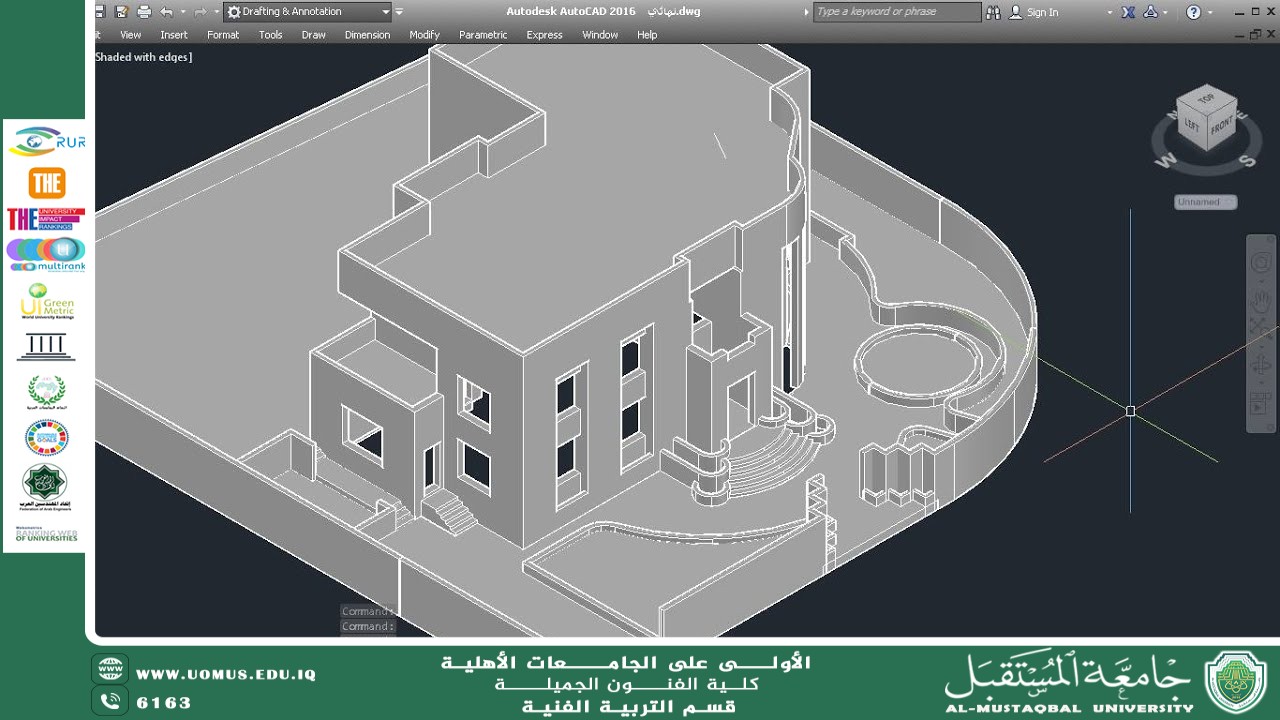Click the Undo arrow icon
The width and height of the screenshot is (1280, 720).
[x=166, y=12]
